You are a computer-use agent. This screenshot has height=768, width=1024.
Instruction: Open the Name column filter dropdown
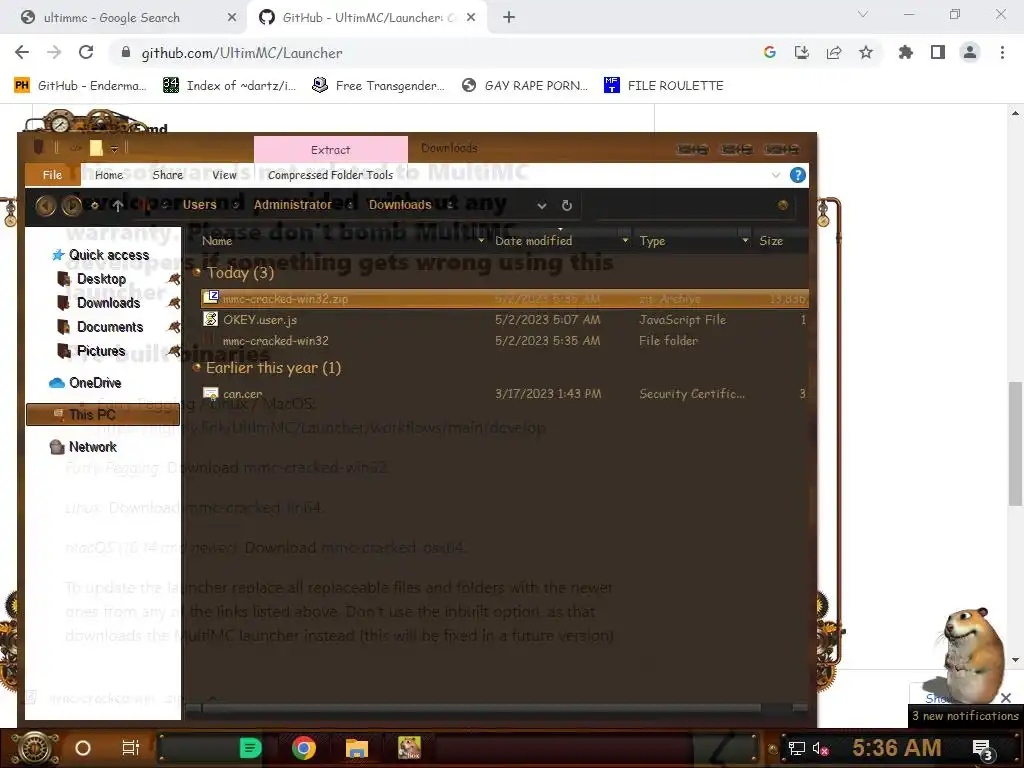pyautogui.click(x=481, y=241)
